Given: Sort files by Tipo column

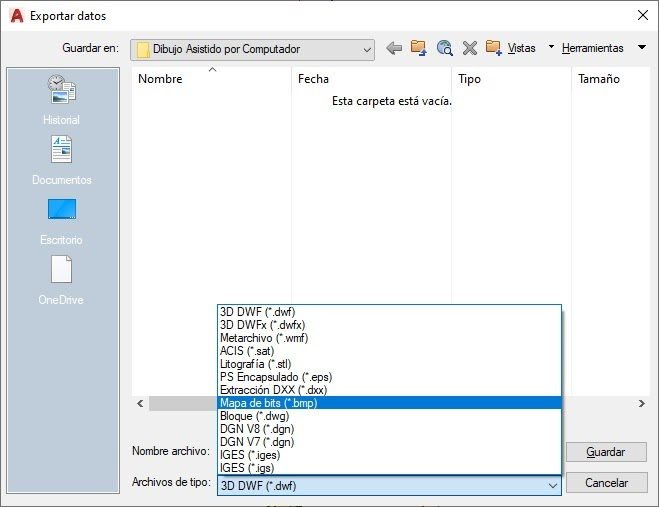Looking at the screenshot, I should coord(511,79).
